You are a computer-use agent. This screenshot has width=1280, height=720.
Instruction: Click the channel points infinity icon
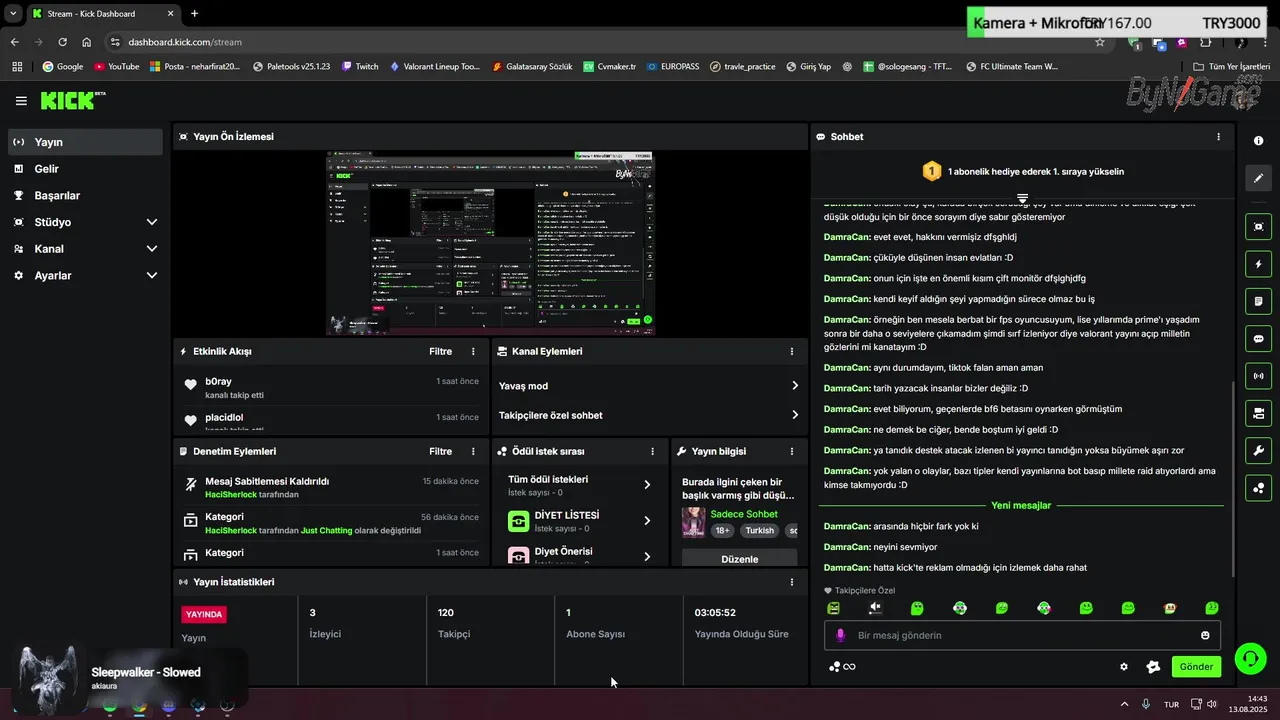(842, 667)
